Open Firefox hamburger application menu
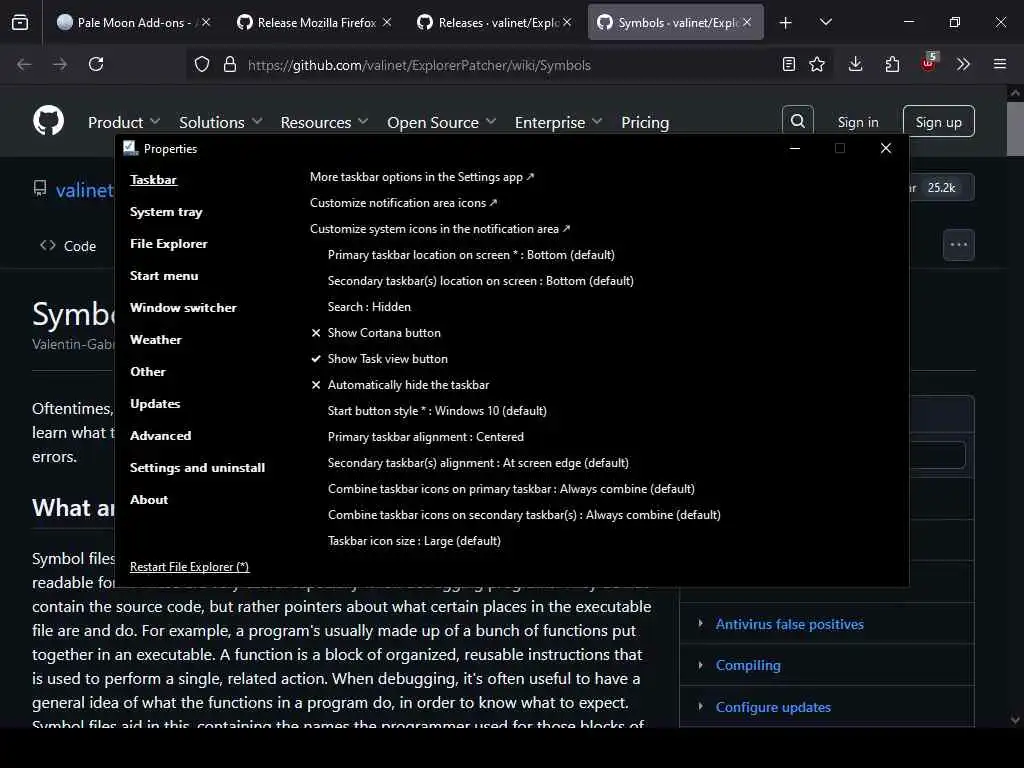 (x=1000, y=64)
